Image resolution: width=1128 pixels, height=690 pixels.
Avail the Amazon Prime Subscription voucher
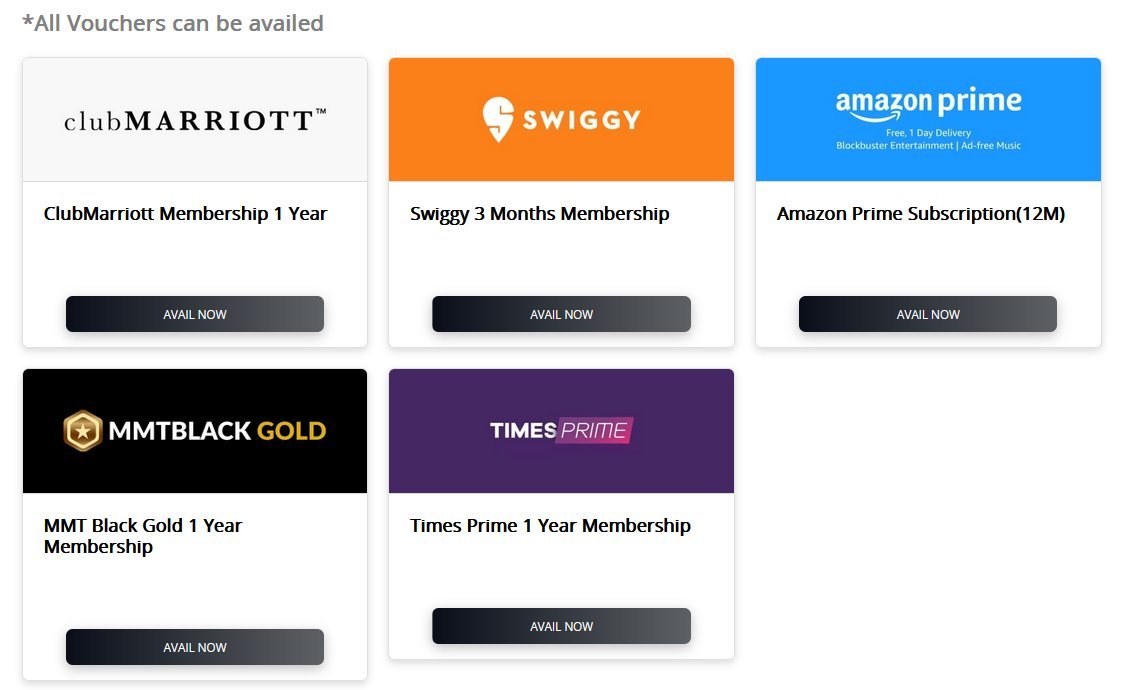pyautogui.click(x=928, y=314)
